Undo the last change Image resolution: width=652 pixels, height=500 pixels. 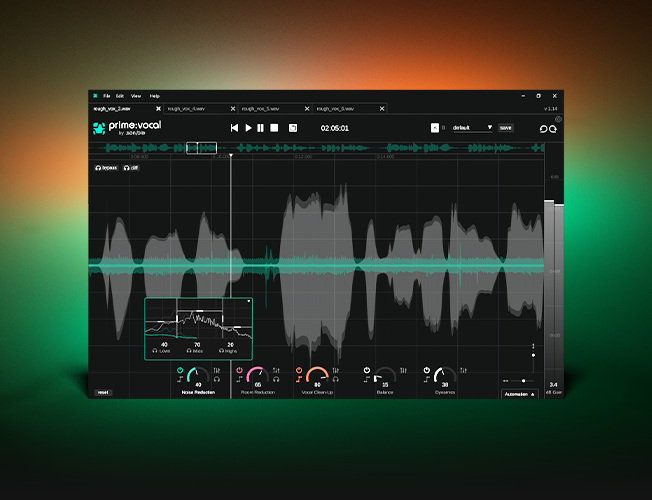tap(543, 129)
